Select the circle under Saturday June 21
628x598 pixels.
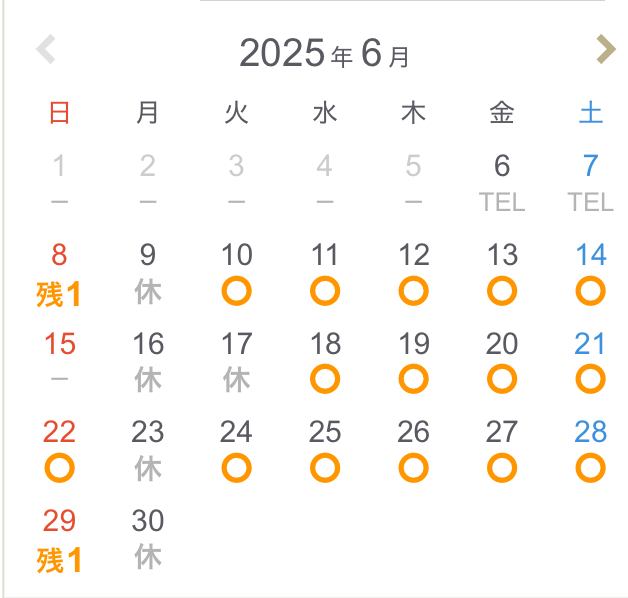click(591, 379)
